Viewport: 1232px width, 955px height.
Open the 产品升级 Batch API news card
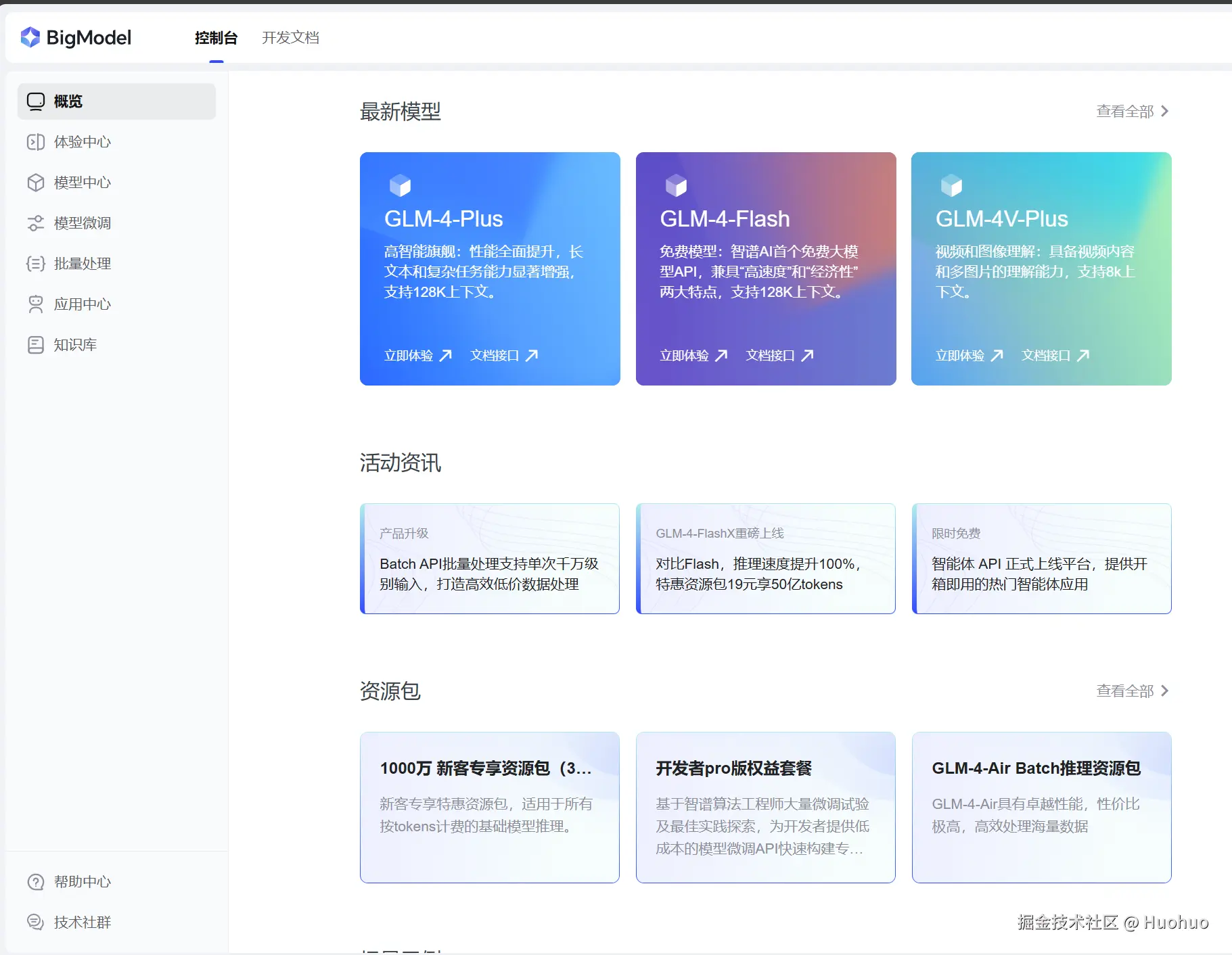click(490, 559)
